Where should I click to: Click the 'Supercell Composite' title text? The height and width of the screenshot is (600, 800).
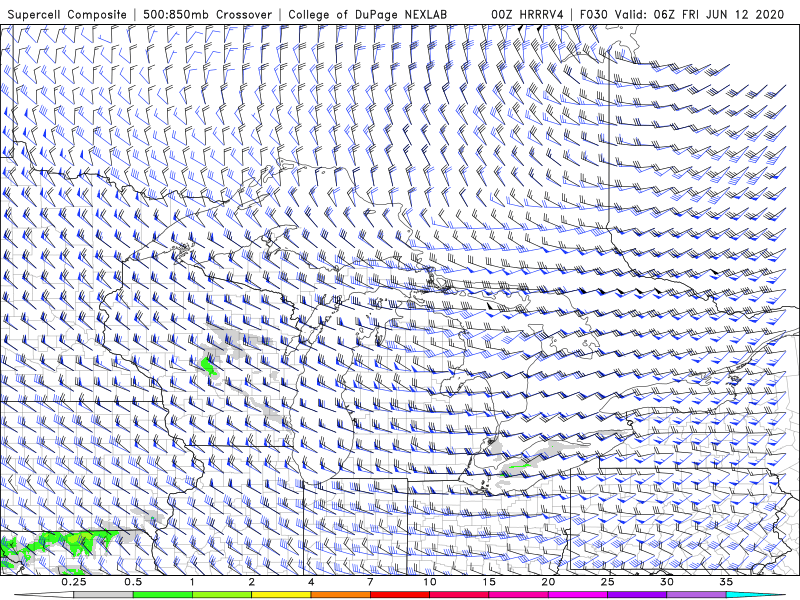click(67, 14)
